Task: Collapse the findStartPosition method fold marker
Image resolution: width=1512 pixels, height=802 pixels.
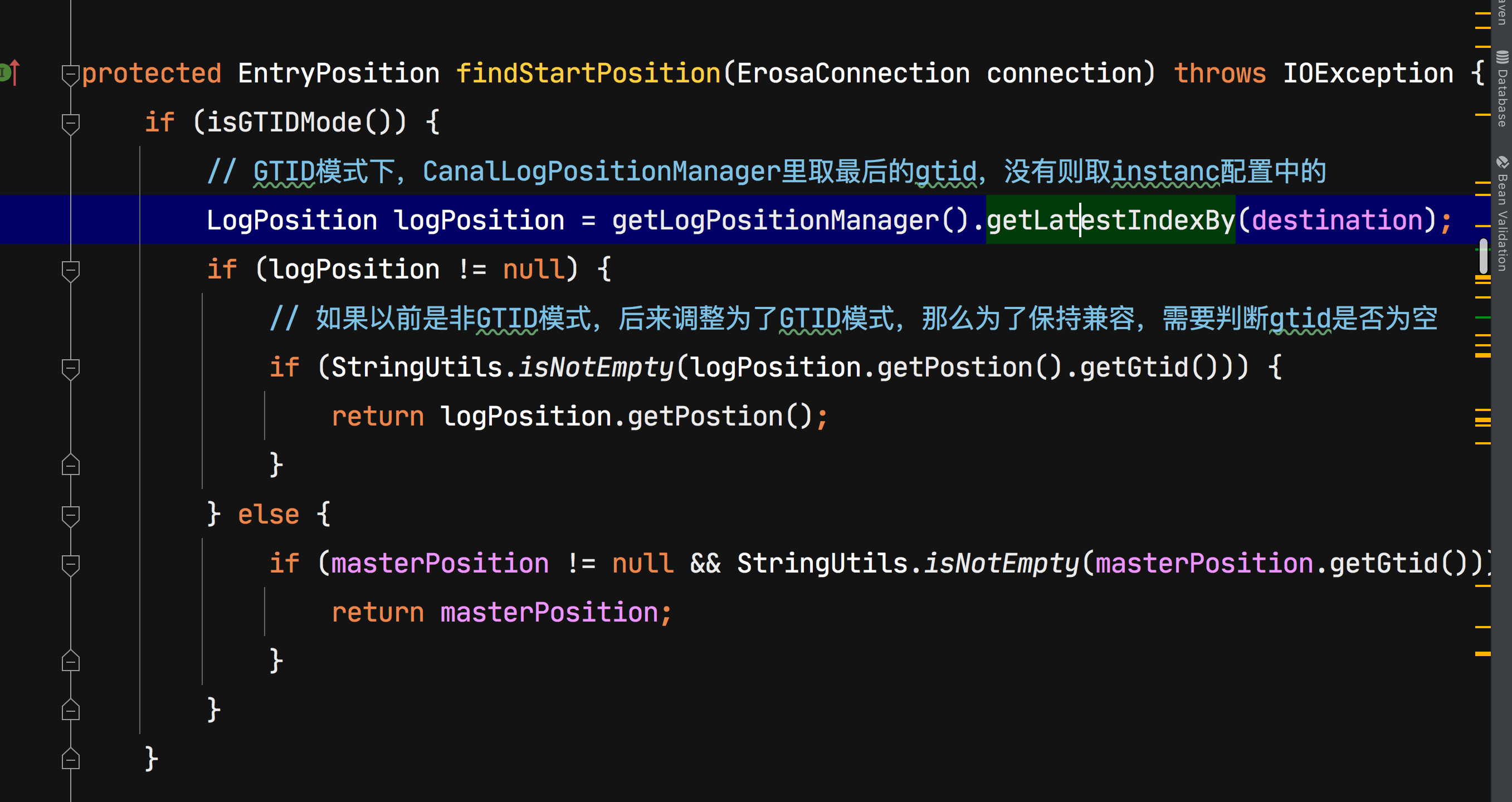Action: [70, 75]
